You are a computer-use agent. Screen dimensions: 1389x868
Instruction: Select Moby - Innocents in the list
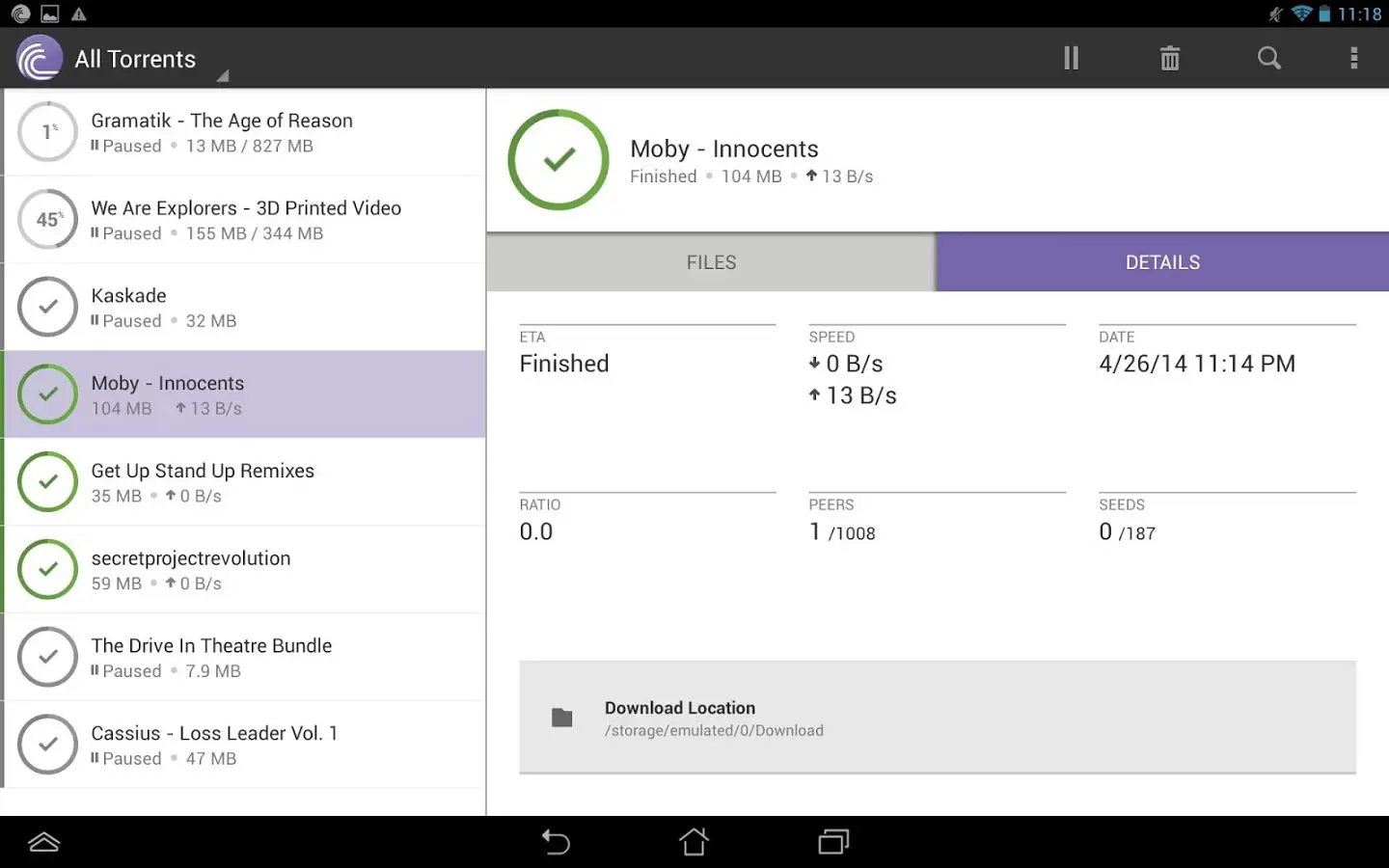click(x=245, y=394)
